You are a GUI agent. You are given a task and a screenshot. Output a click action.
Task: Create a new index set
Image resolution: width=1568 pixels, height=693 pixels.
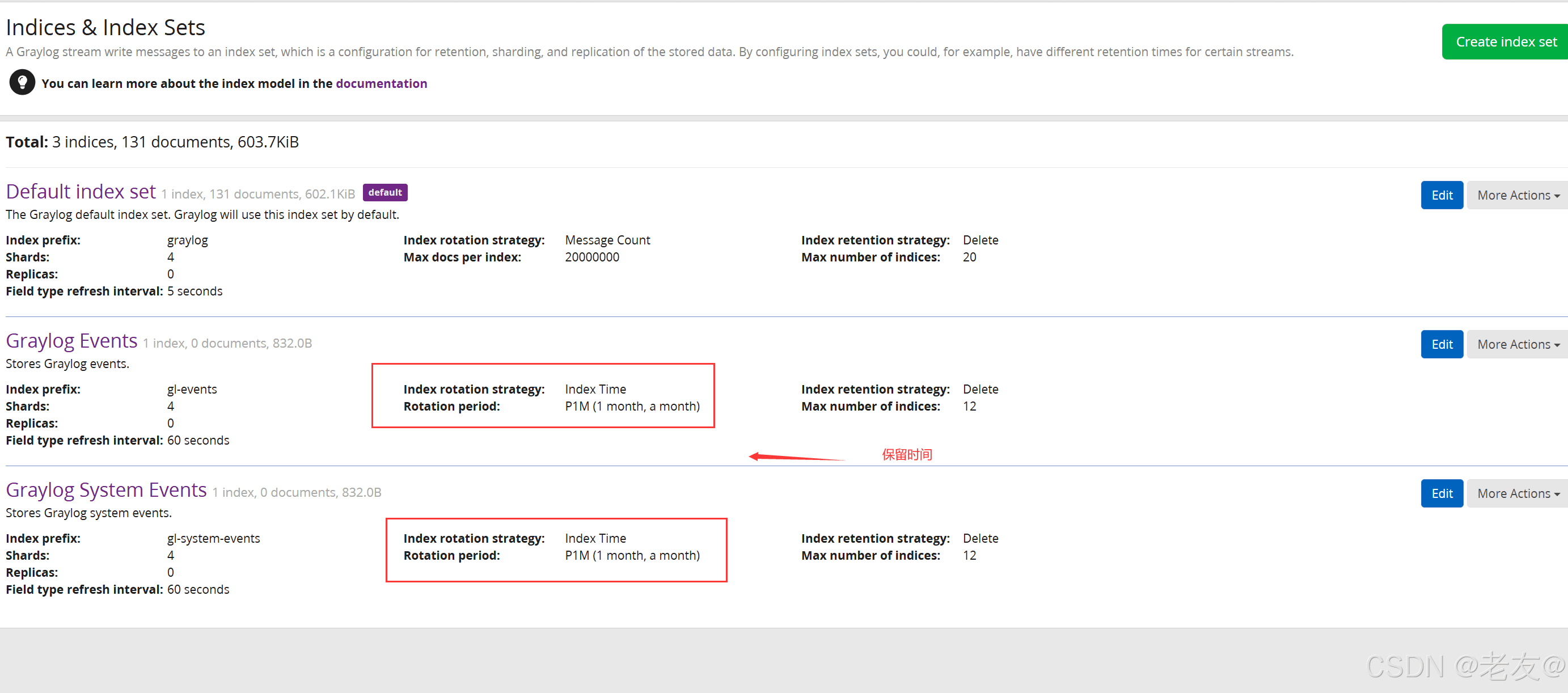coord(1504,42)
